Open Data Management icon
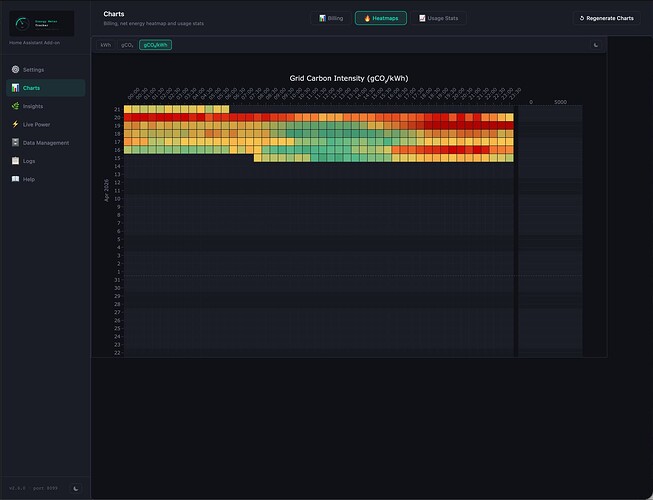Image resolution: width=653 pixels, height=500 pixels. [x=15, y=142]
